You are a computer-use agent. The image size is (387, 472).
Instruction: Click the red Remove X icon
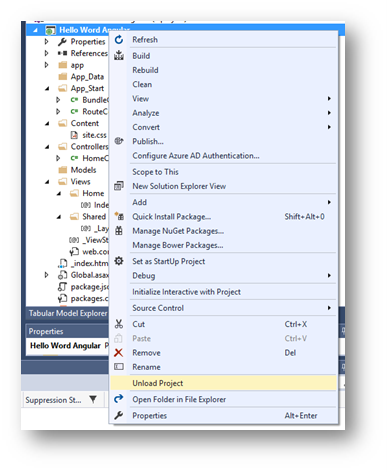(x=118, y=352)
